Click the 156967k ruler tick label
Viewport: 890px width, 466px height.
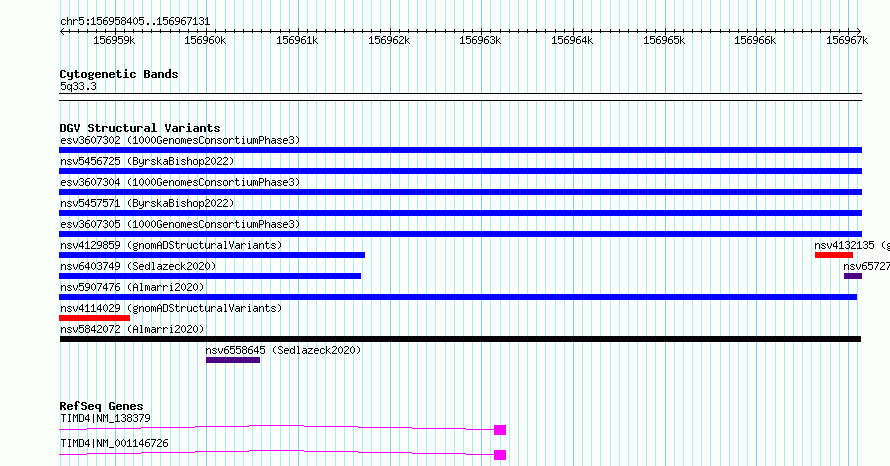tap(847, 40)
